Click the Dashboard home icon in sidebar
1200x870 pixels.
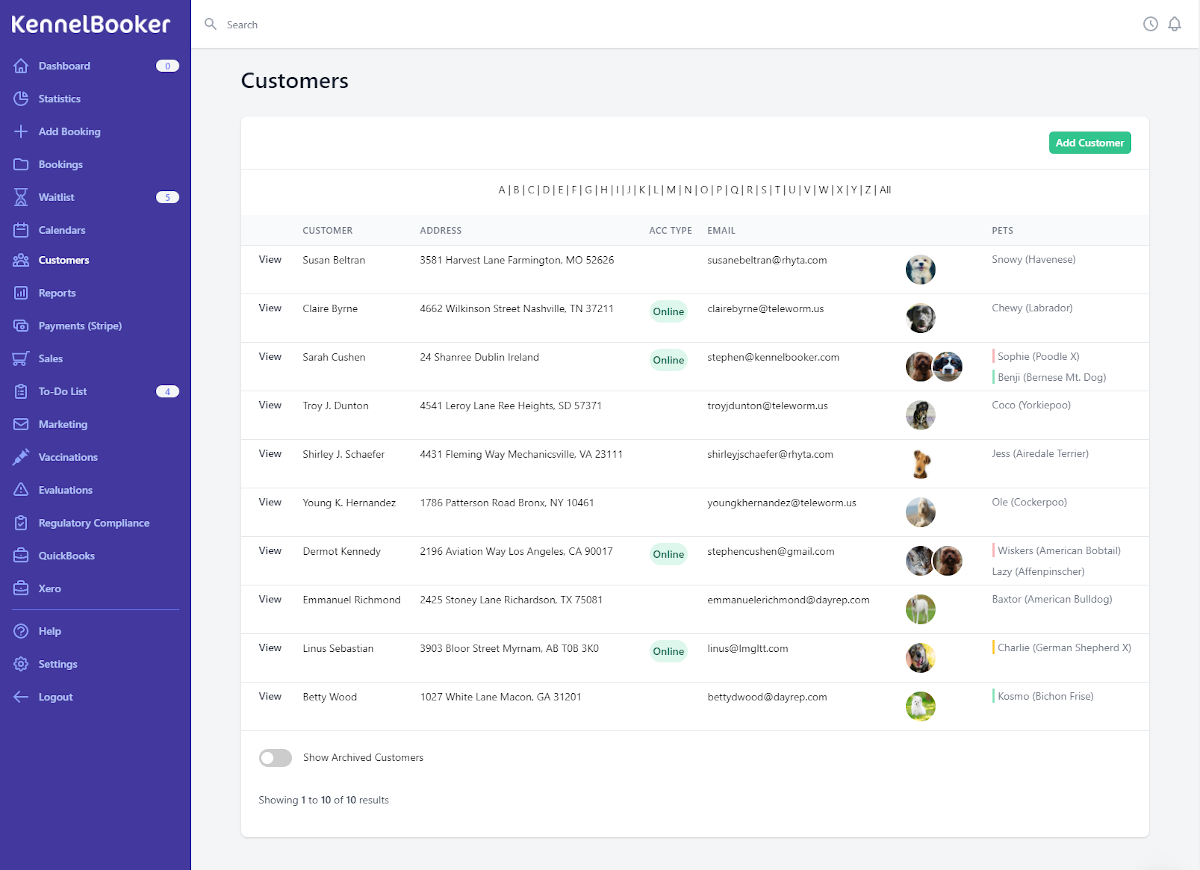(20, 66)
